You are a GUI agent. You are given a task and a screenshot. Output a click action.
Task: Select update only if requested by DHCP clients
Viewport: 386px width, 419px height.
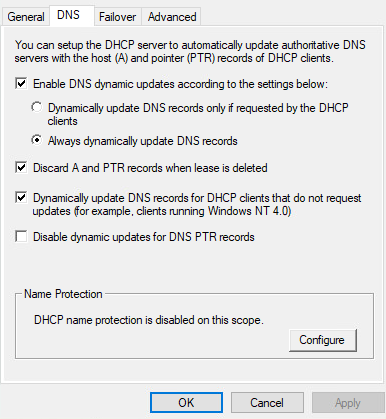click(37, 107)
